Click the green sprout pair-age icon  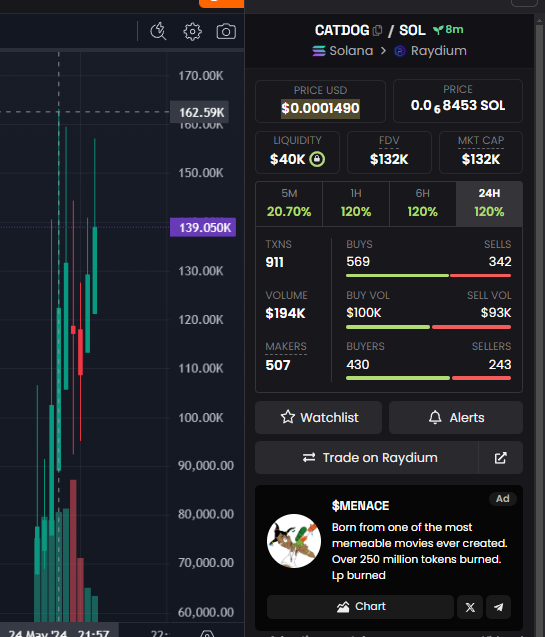point(438,30)
